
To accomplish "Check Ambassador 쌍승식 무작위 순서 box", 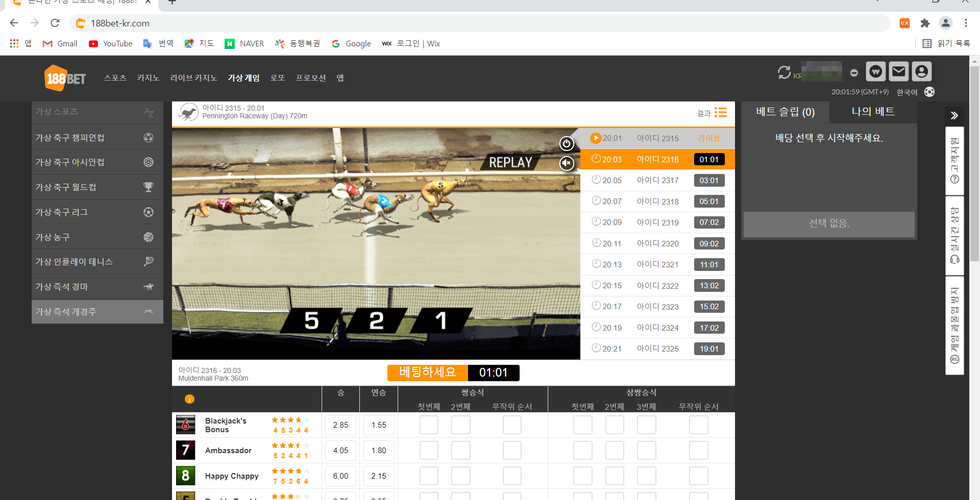I will coord(512,451).
